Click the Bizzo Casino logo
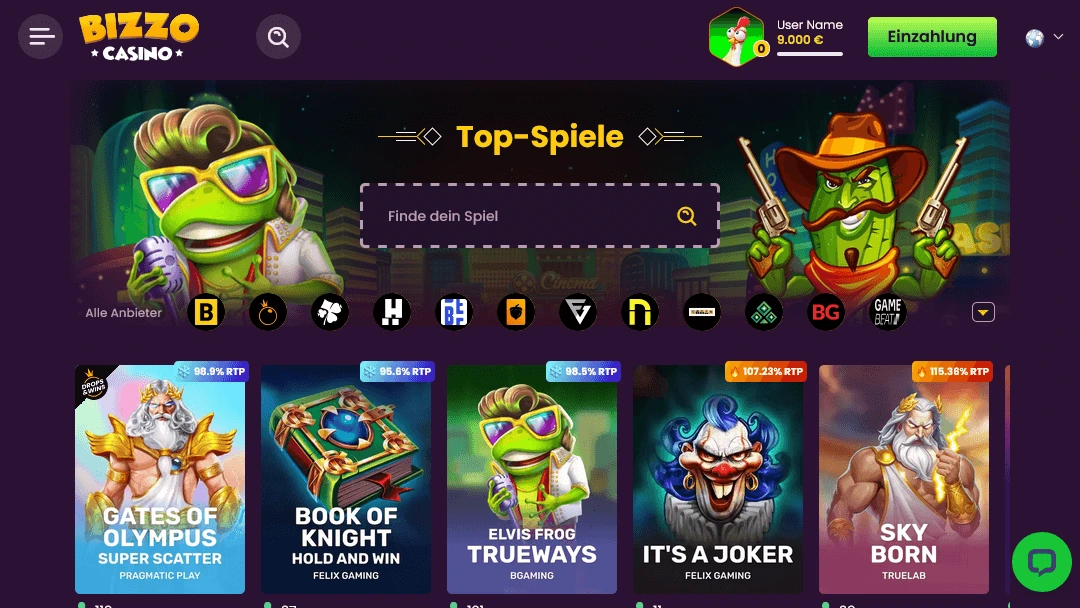This screenshot has height=608, width=1080. [x=138, y=36]
